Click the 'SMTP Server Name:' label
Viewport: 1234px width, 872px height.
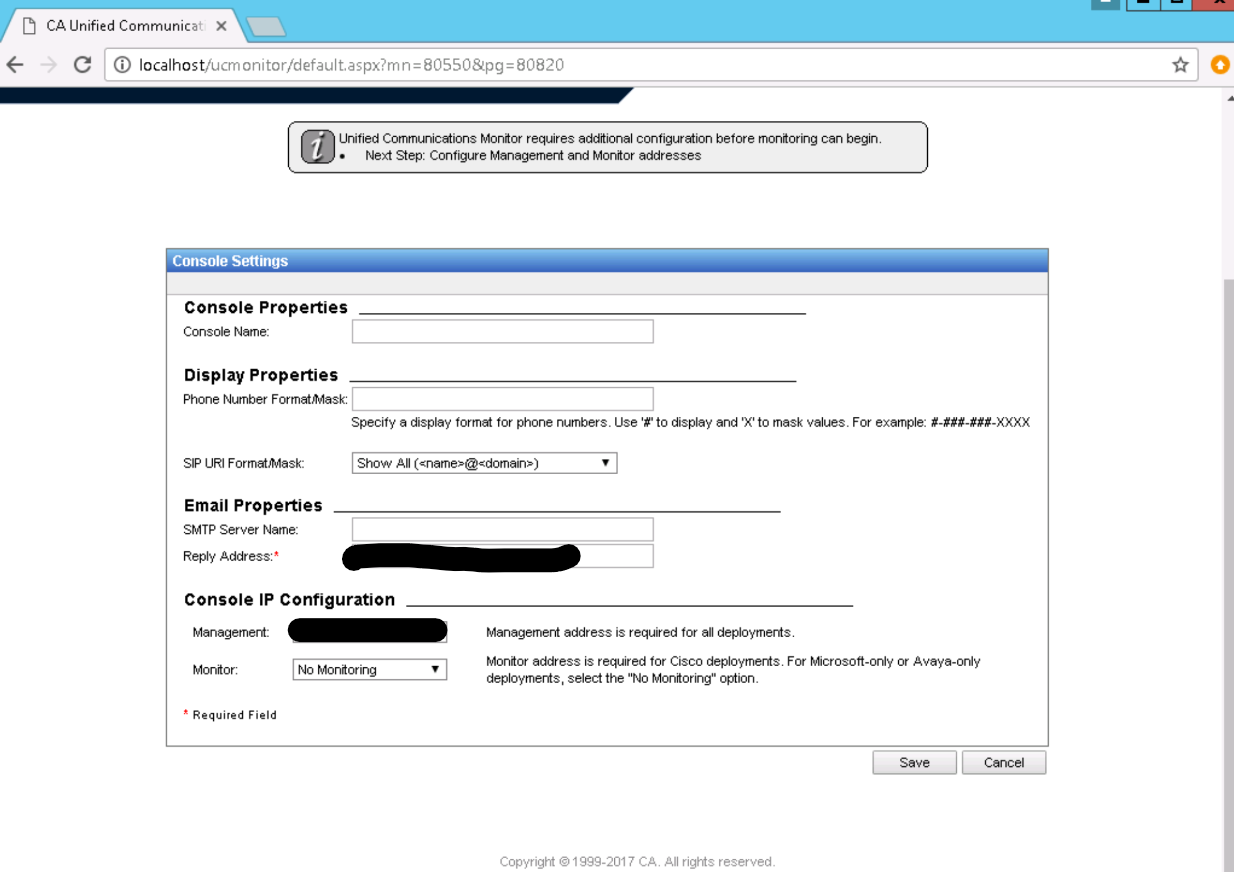[x=241, y=530]
